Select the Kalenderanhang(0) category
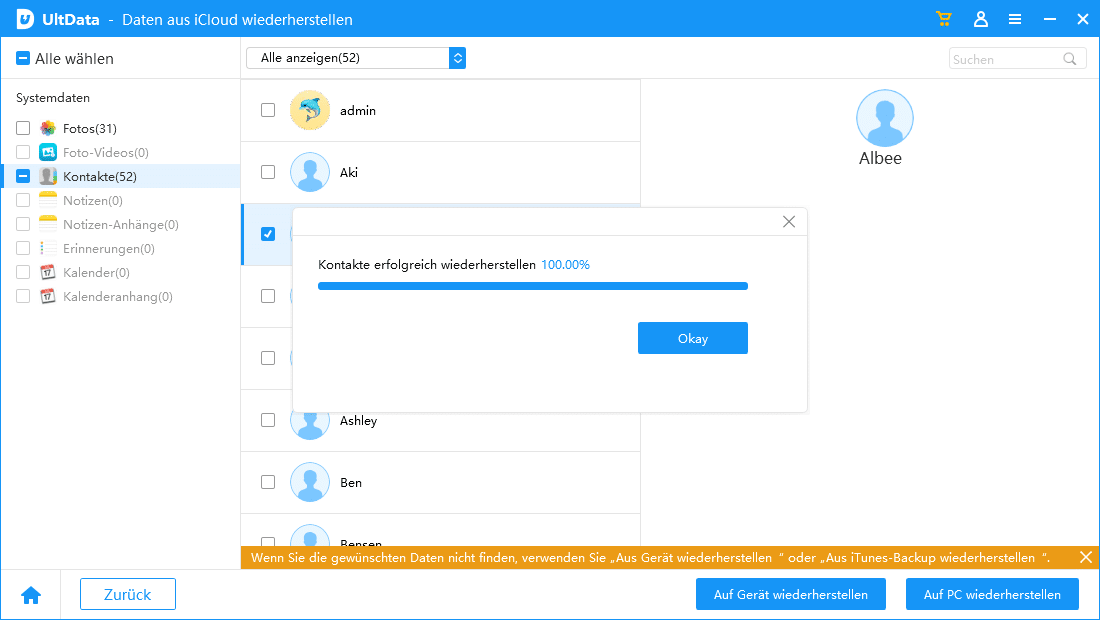 (118, 297)
